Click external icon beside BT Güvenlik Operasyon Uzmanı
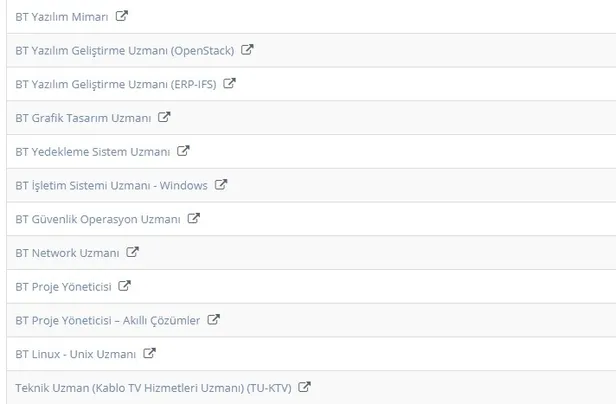Viewport: 616px width, 404px height. tap(194, 218)
